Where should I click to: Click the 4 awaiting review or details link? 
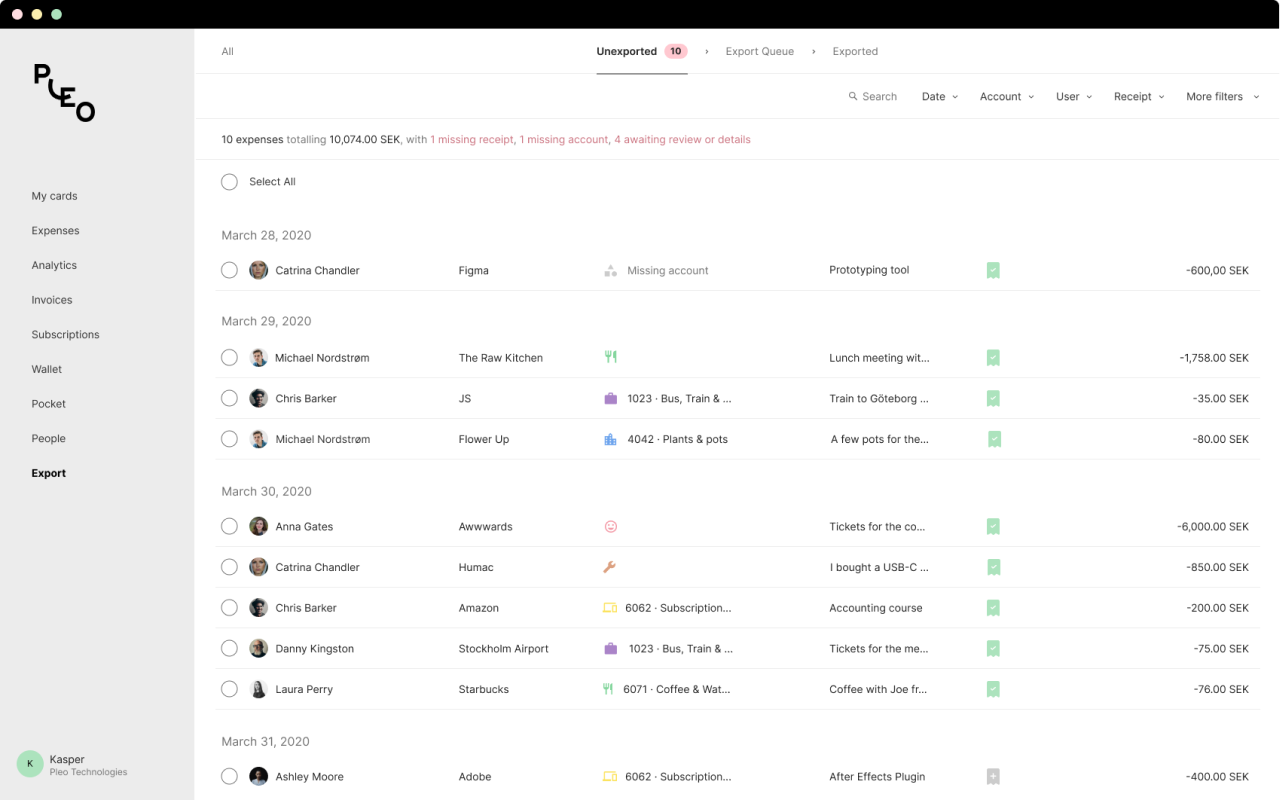[x=682, y=140]
